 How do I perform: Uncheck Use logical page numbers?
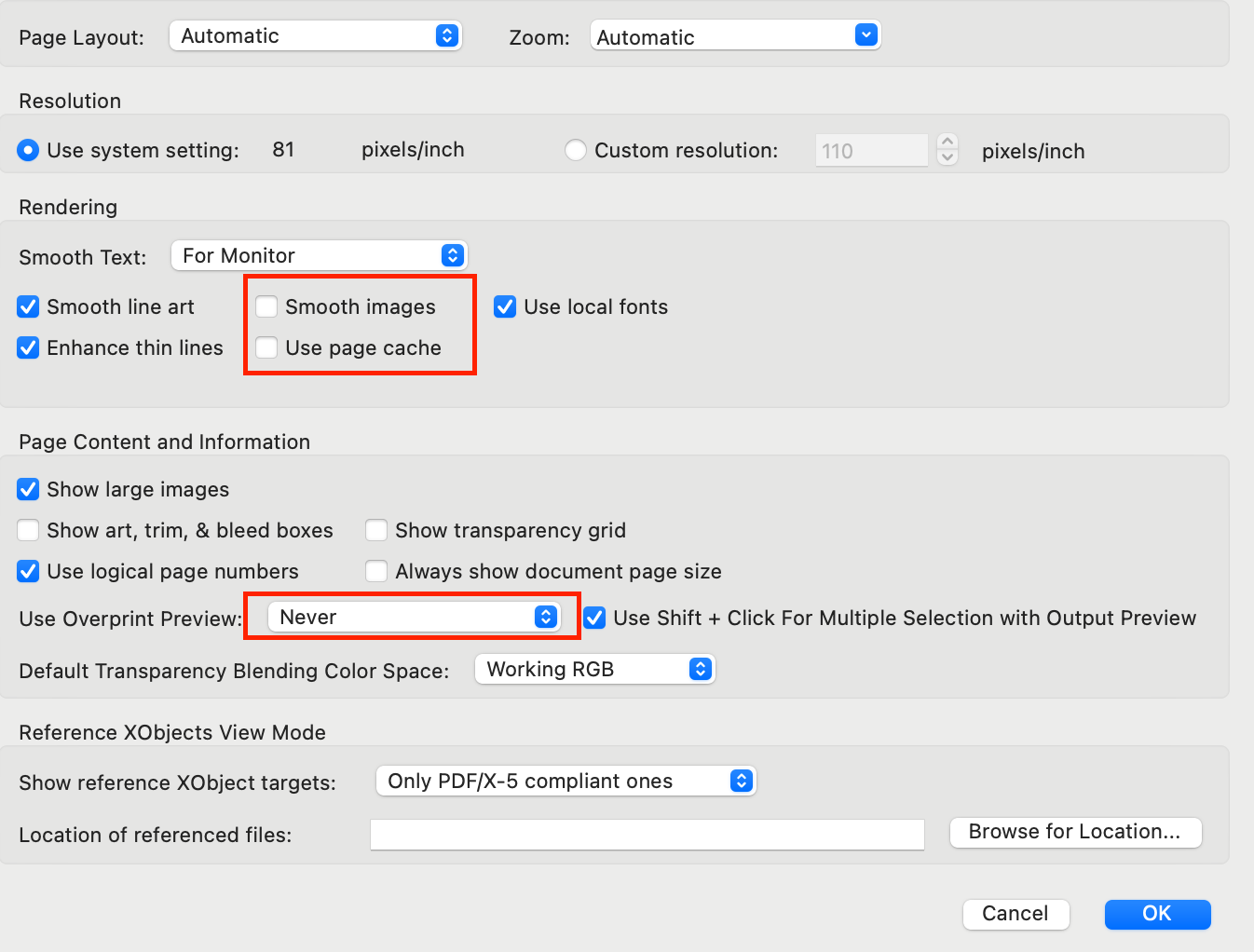28,571
